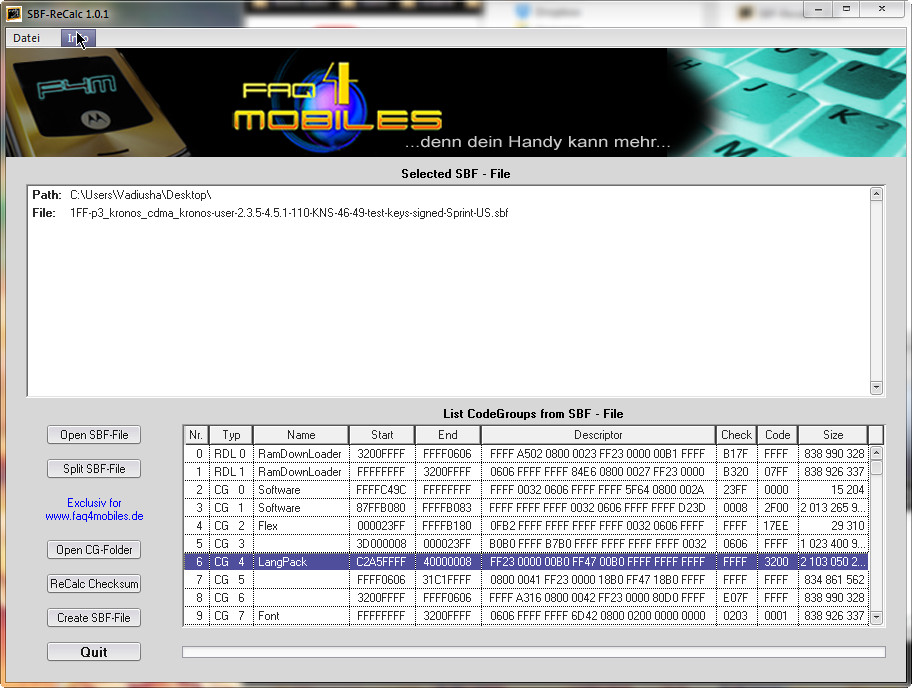Open the www.faq4mobiles.de link
Viewport: 912px width, 688px height.
point(94,516)
